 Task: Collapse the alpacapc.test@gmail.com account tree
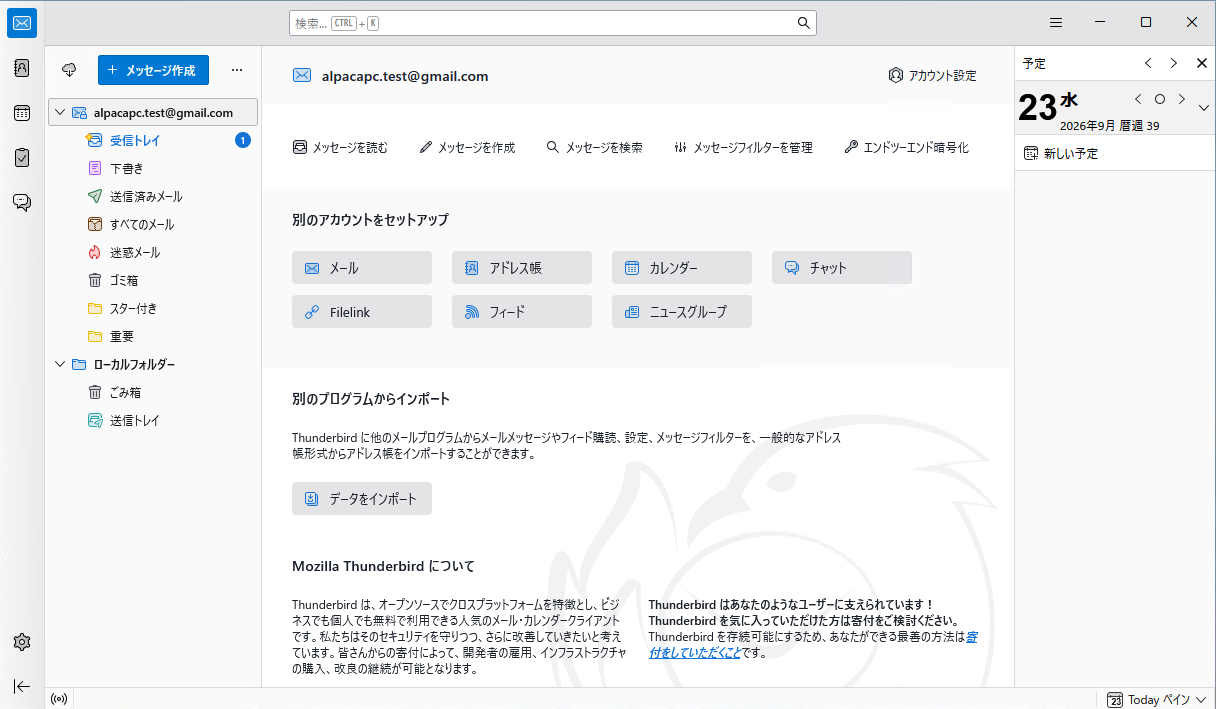click(60, 113)
